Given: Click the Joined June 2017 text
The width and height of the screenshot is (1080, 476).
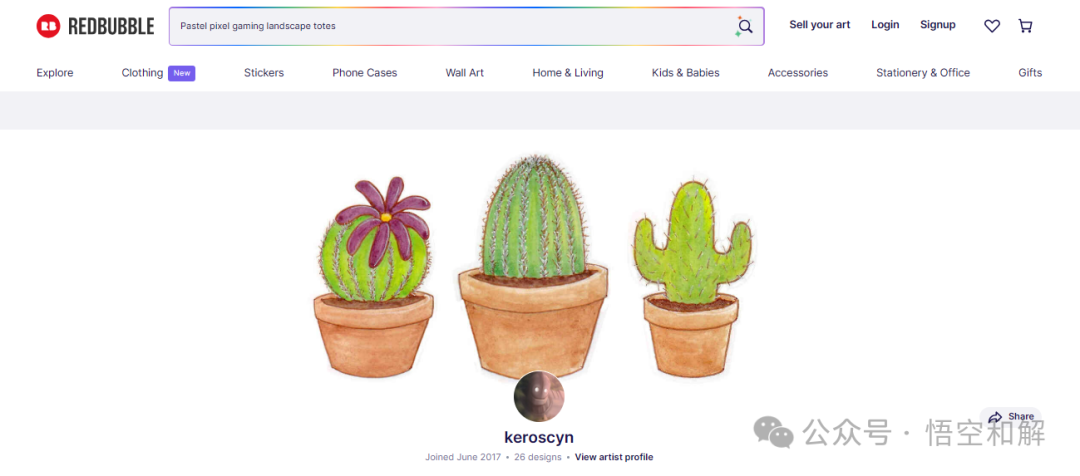Looking at the screenshot, I should click(x=462, y=457).
